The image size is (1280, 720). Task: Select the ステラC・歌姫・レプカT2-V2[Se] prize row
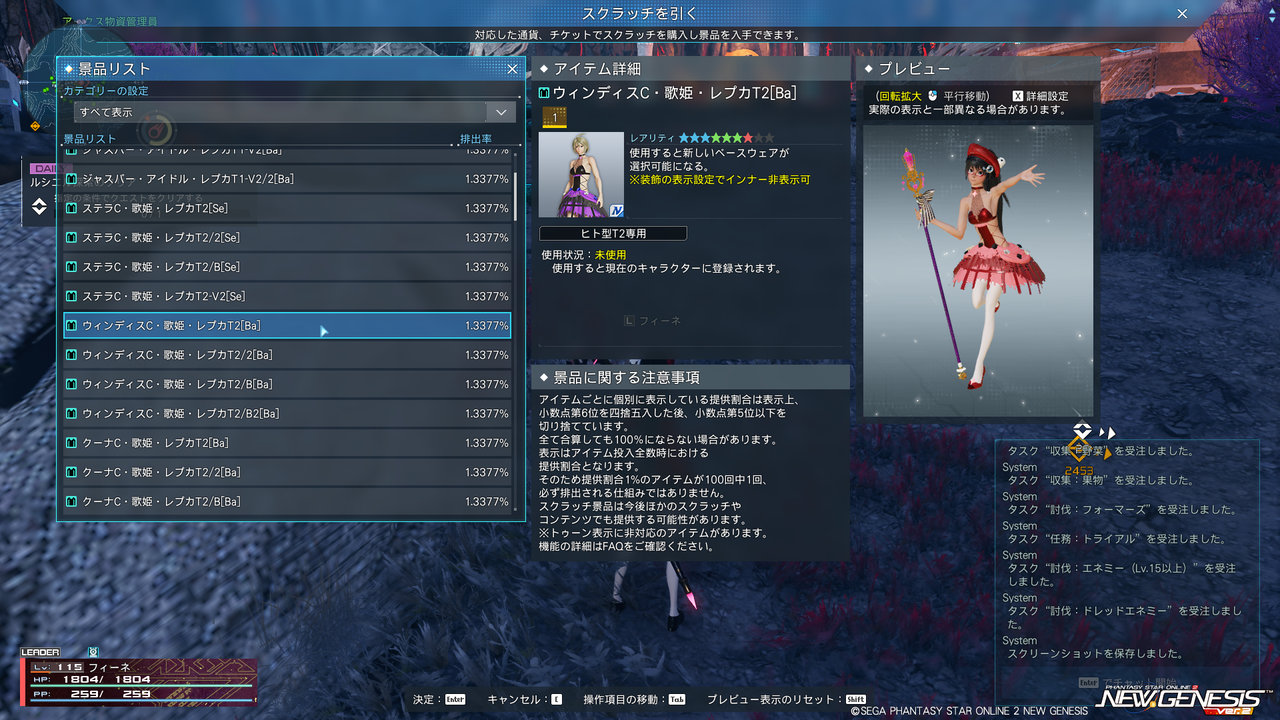pyautogui.click(x=288, y=296)
